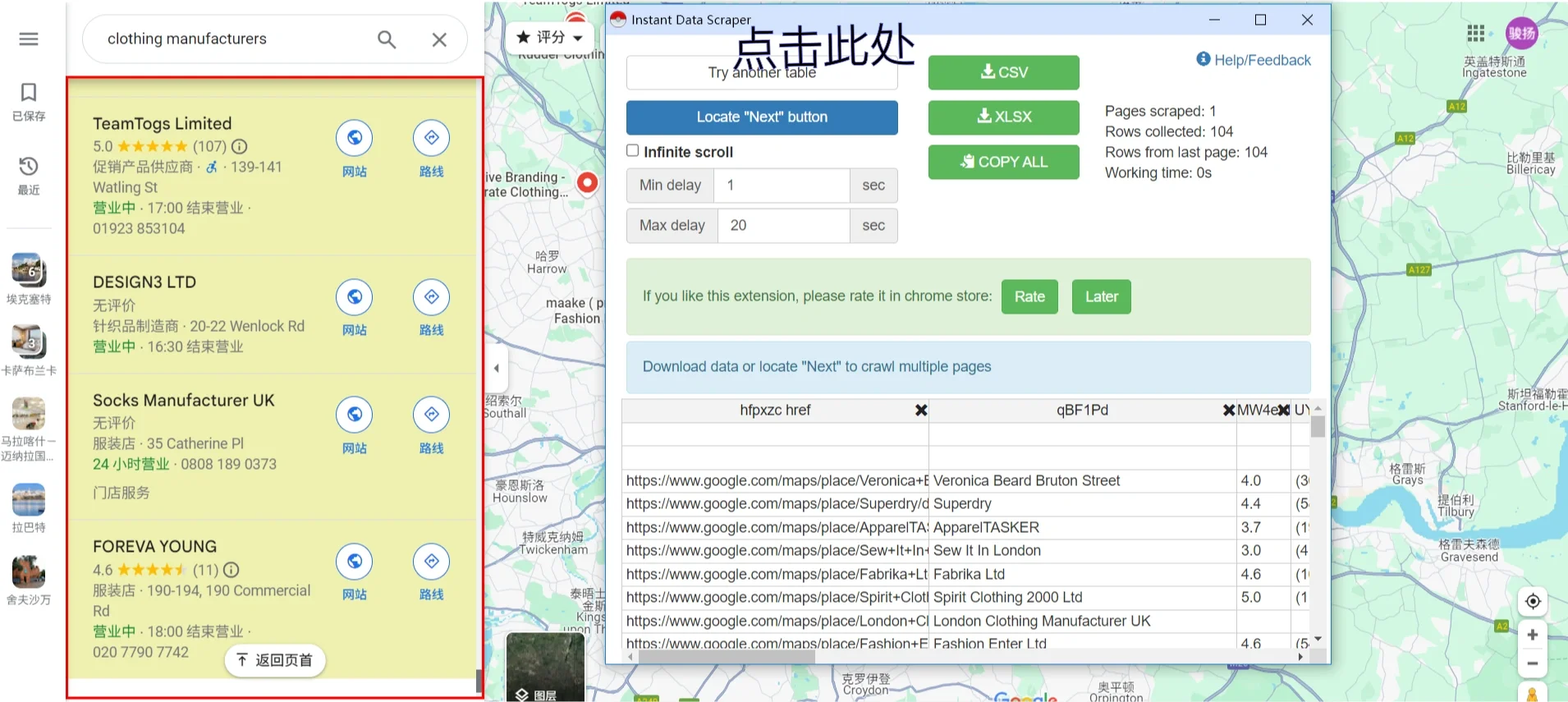This screenshot has height=702, width=1568.
Task: Open the saved places bookmark icon
Action: [x=29, y=92]
